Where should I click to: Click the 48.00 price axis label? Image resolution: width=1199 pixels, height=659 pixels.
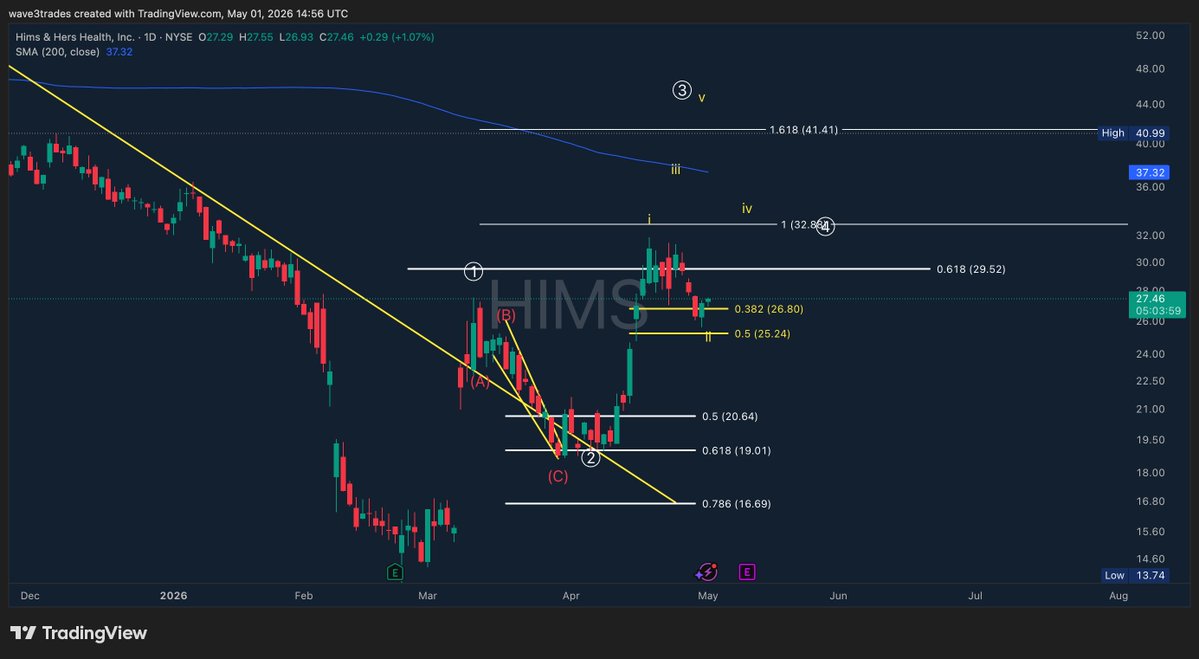[x=1150, y=69]
